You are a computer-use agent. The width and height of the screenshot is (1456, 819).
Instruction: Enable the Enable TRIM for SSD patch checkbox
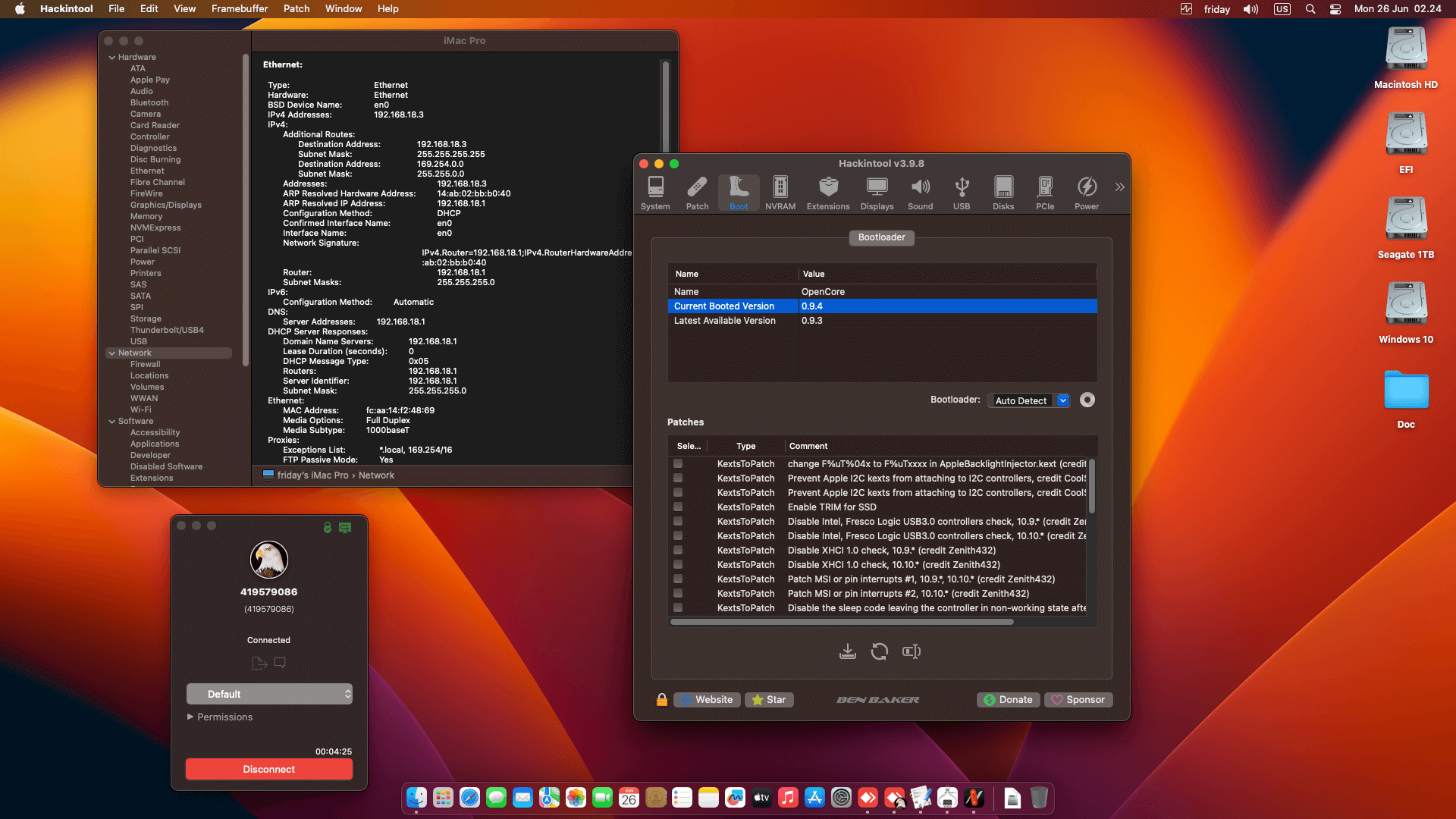click(677, 507)
